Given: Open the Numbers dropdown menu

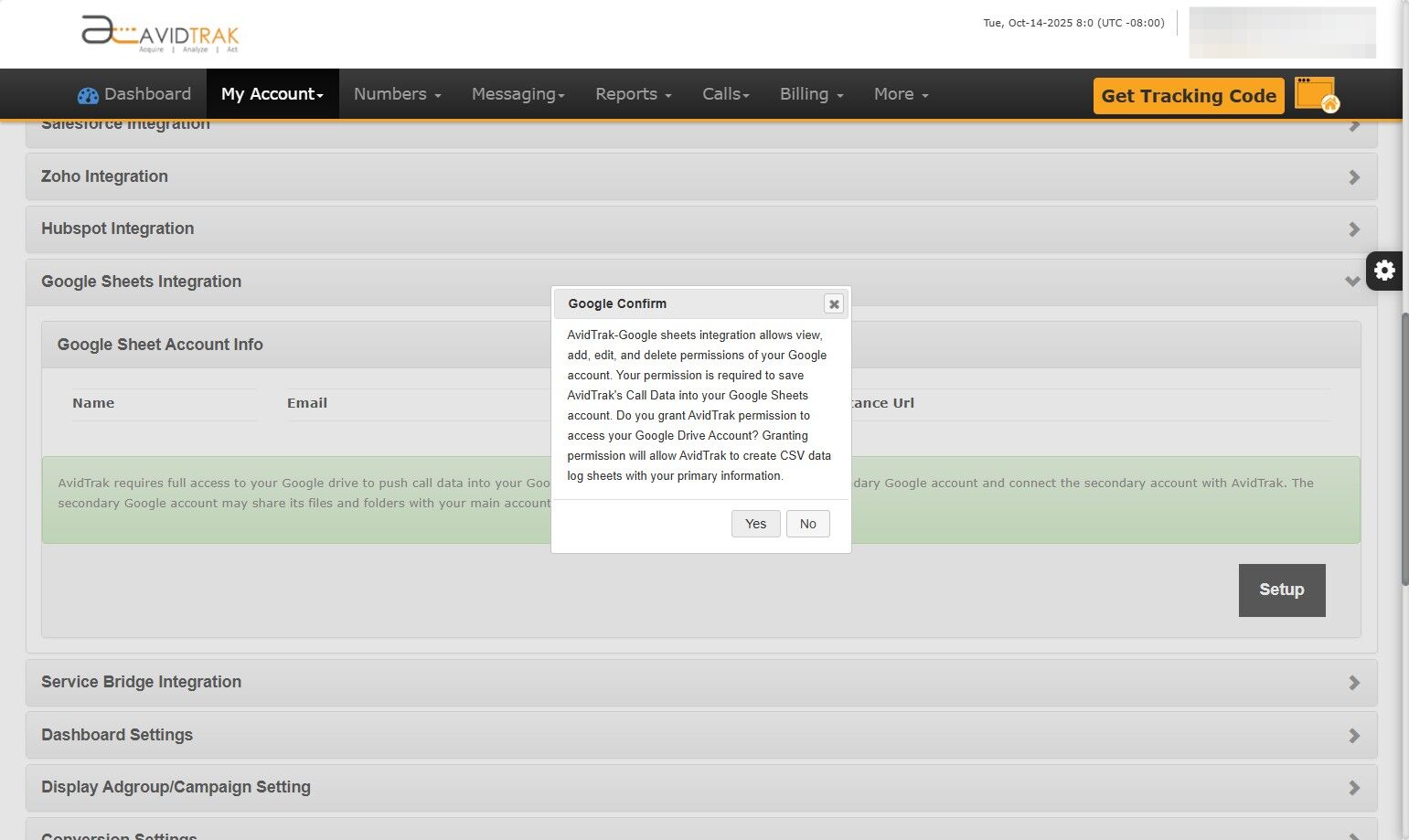Looking at the screenshot, I should click(x=398, y=94).
